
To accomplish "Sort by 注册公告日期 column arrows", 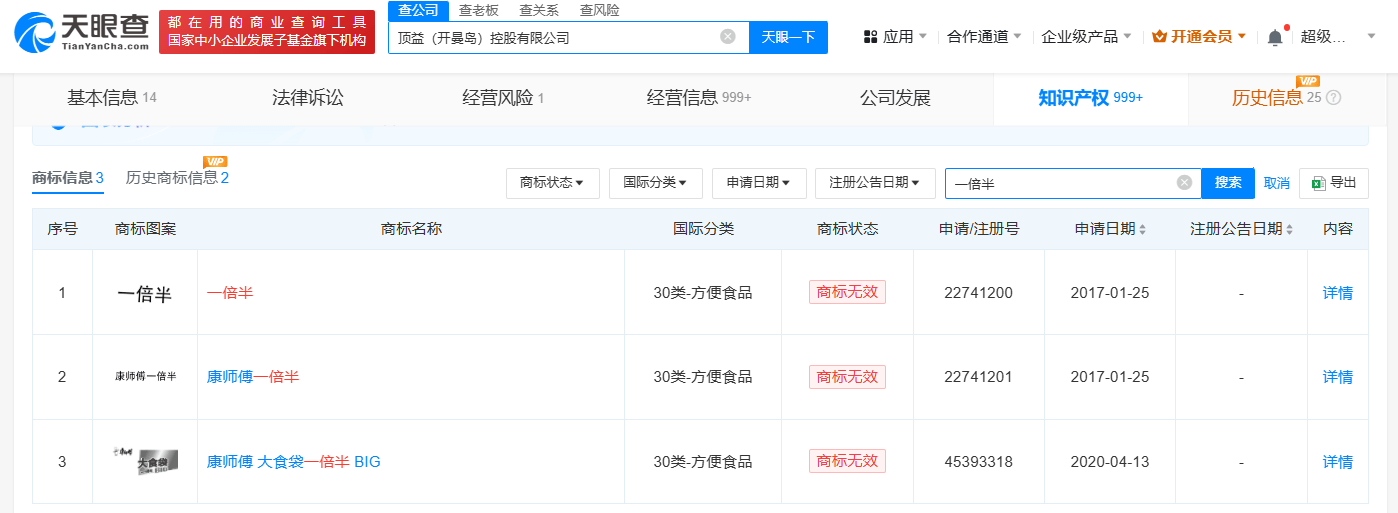I will coord(1289,229).
